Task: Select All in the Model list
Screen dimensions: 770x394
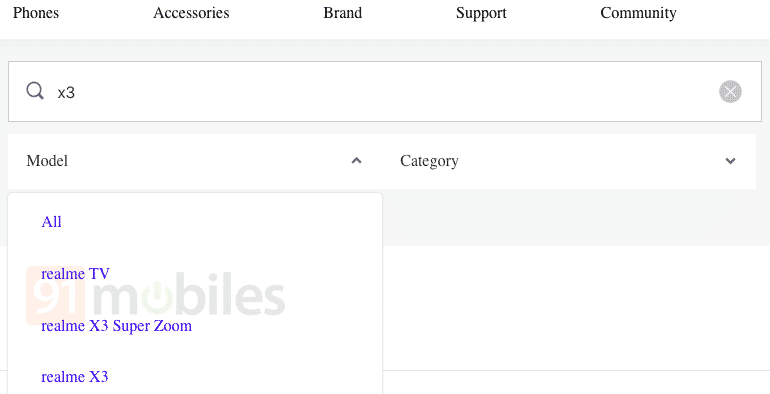Action: (52, 222)
